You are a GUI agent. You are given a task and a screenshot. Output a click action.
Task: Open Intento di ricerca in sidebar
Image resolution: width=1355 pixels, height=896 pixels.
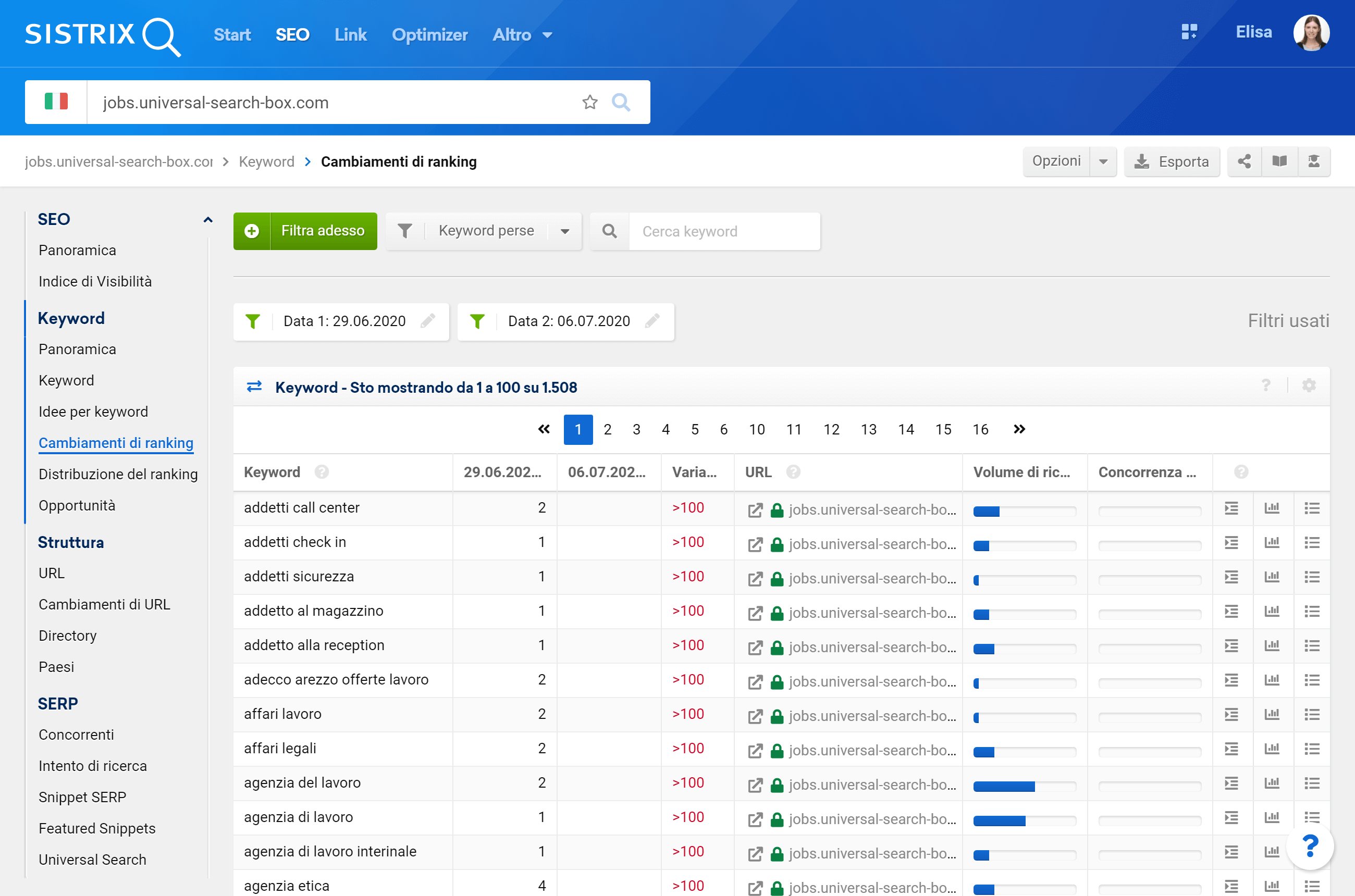93,766
